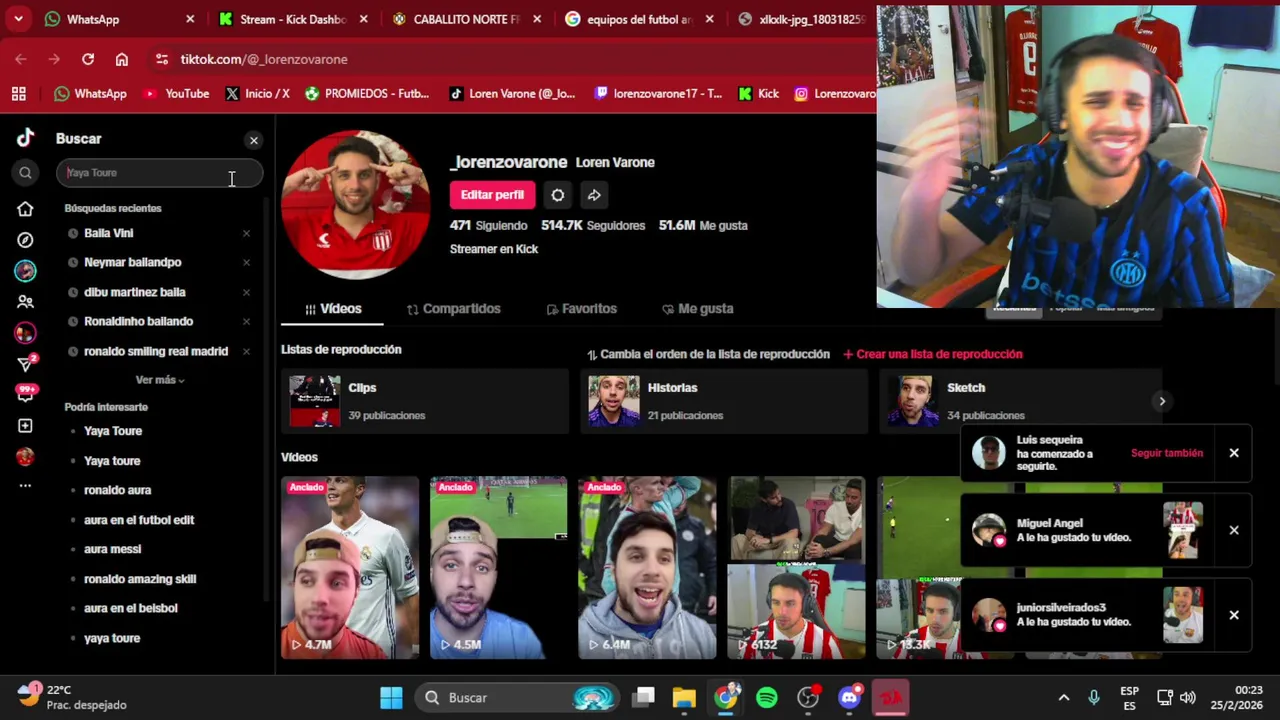Open the bookmarks apps grid icon

(18, 94)
